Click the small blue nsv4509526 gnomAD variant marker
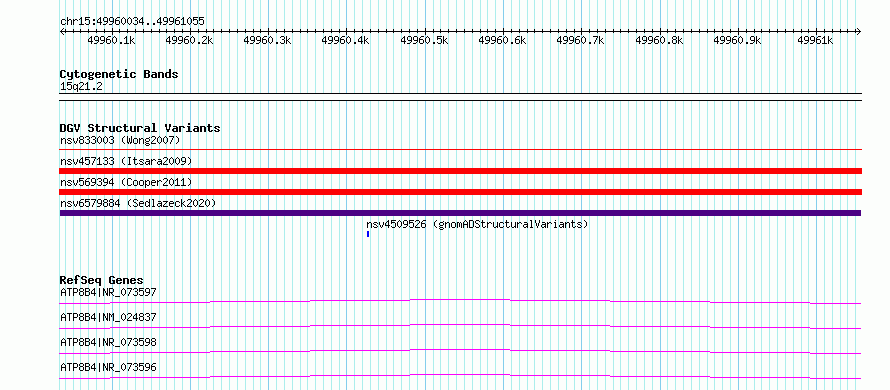Image resolution: width=890 pixels, height=390 pixels. pyautogui.click(x=368, y=234)
